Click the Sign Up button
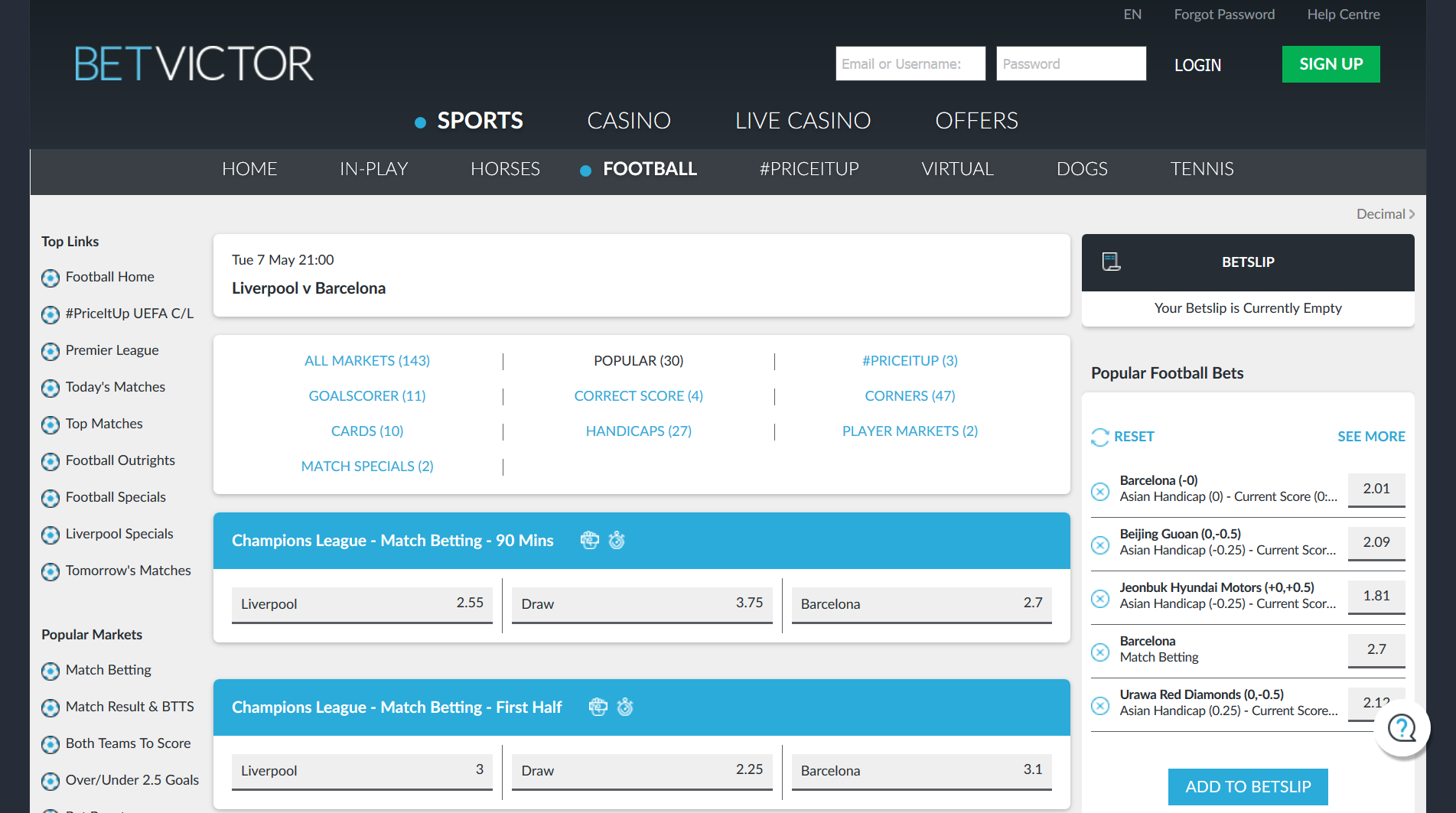The image size is (1456, 813). pos(1331,64)
